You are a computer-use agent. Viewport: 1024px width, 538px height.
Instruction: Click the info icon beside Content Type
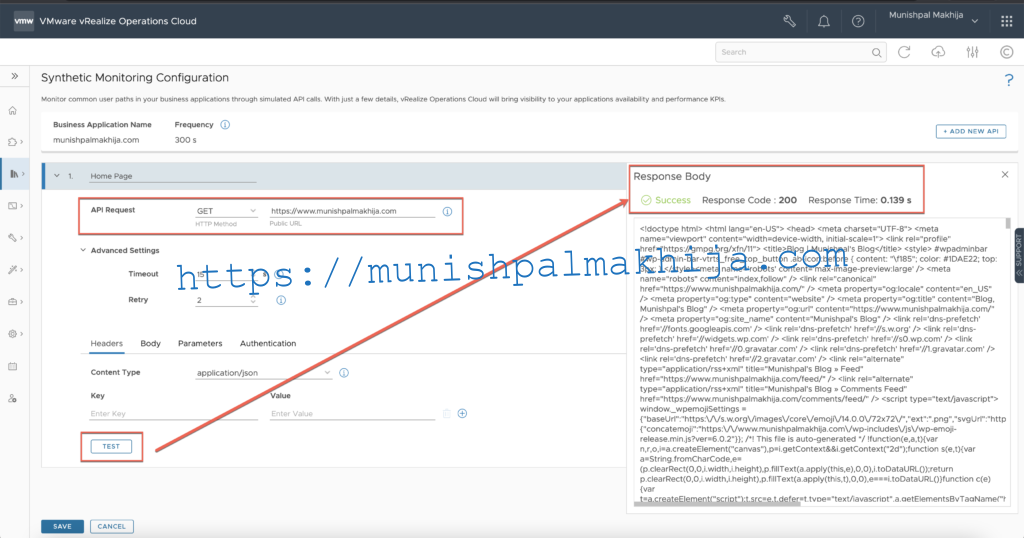pos(344,373)
